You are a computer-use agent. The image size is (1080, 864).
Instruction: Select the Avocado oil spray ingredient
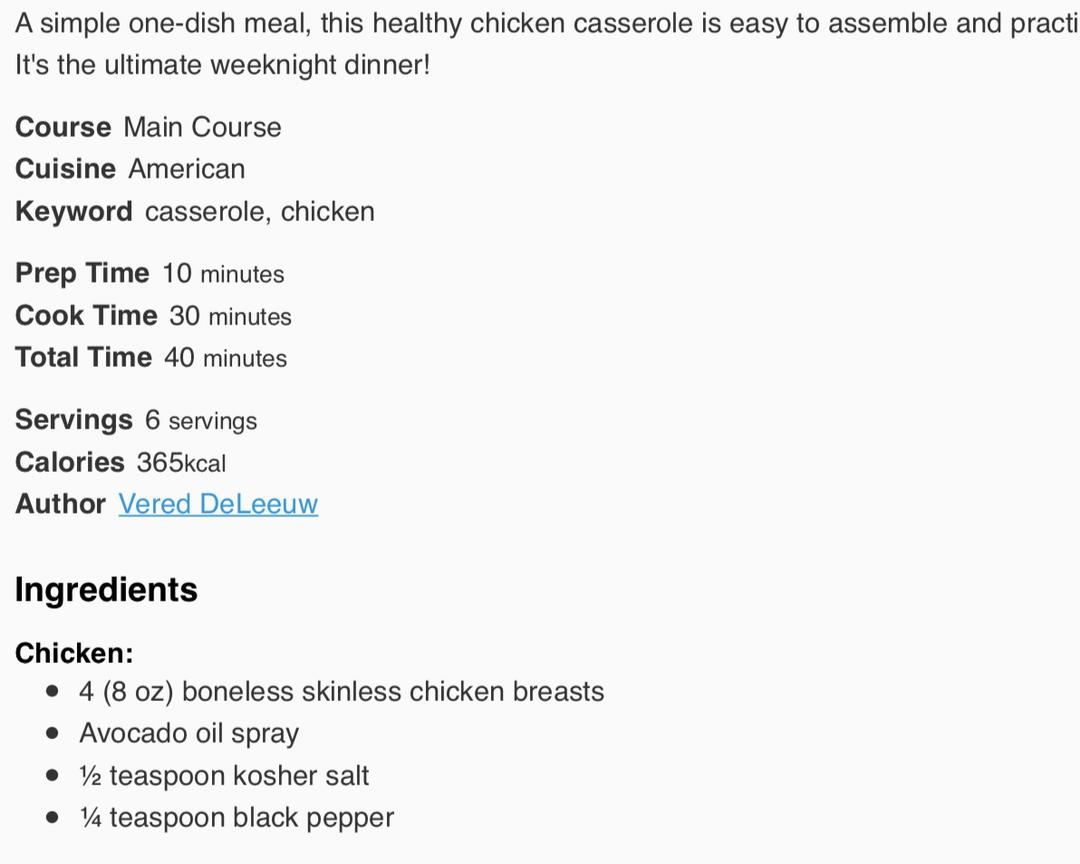[189, 734]
